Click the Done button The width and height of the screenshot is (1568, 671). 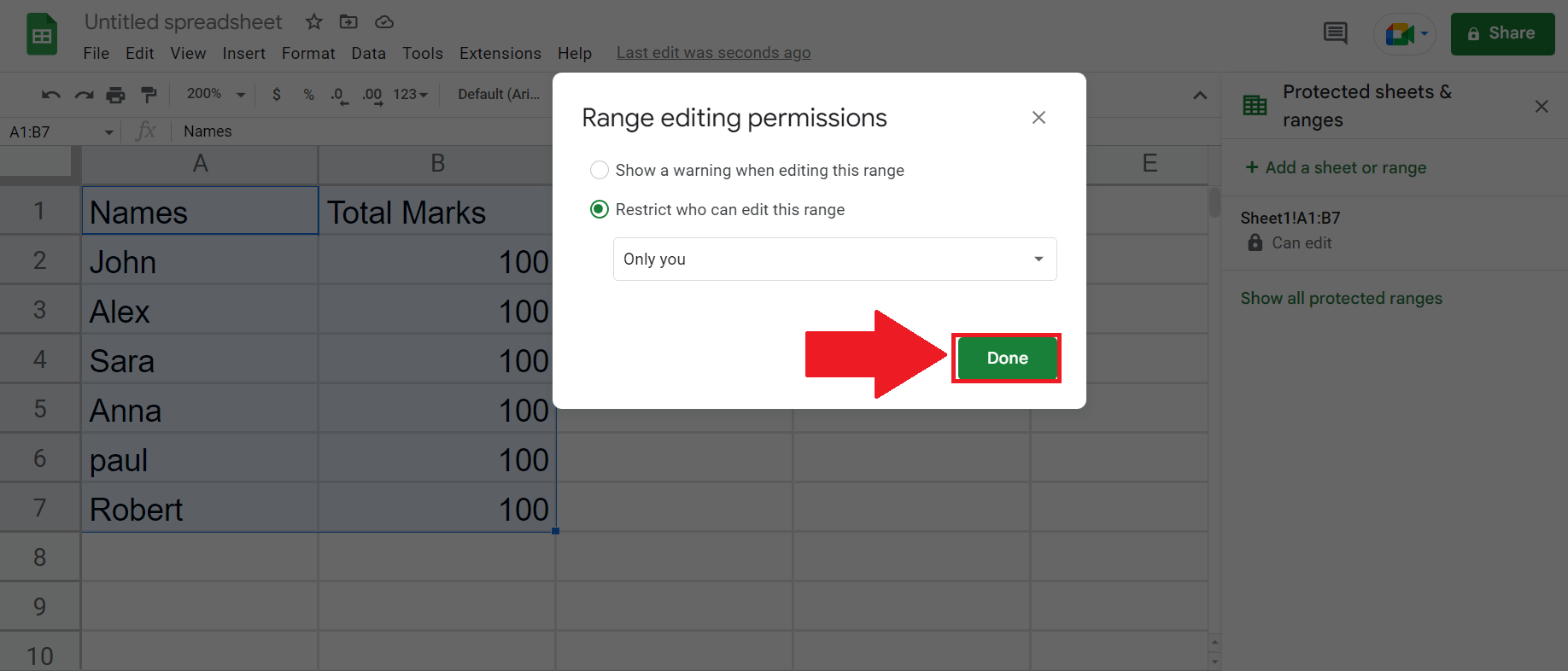(1006, 358)
